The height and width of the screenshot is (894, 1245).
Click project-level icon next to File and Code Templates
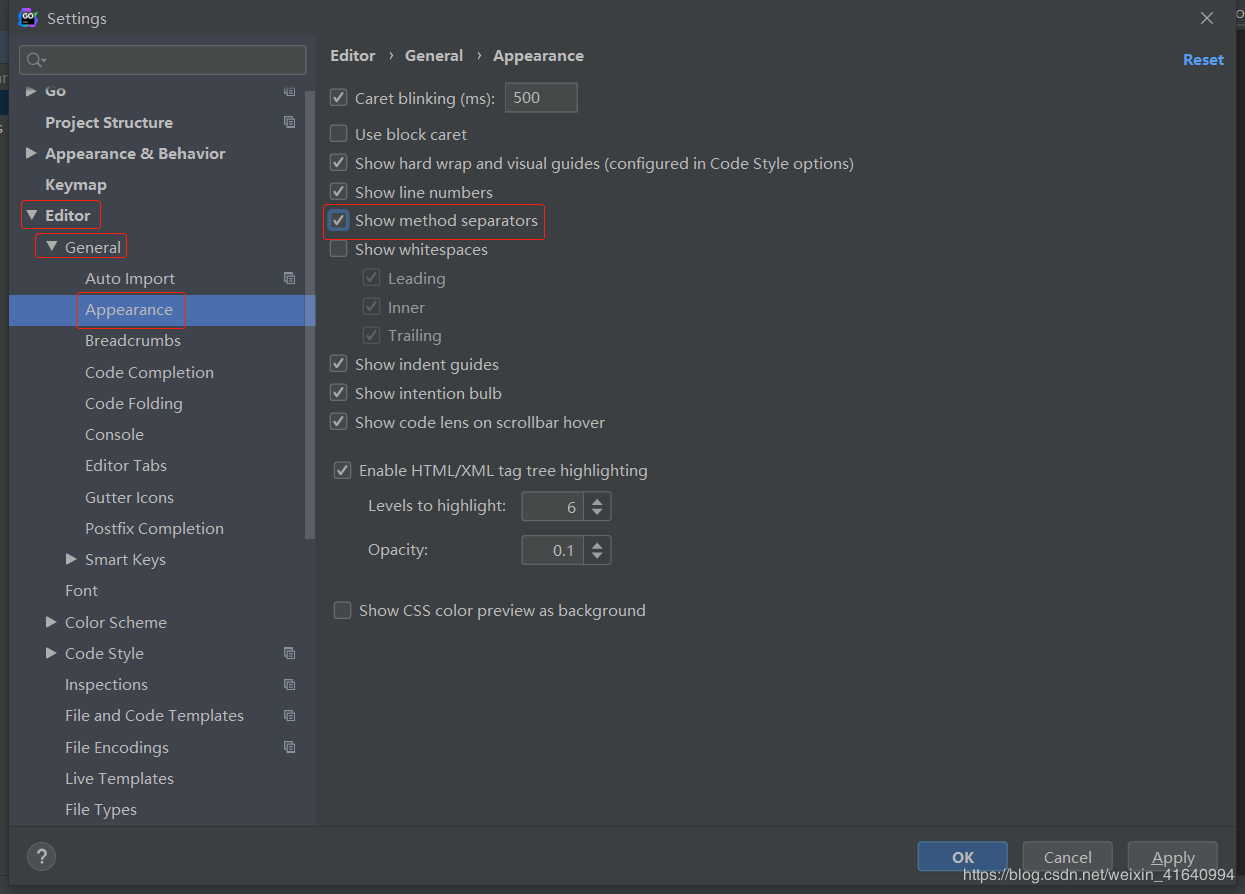pyautogui.click(x=289, y=715)
